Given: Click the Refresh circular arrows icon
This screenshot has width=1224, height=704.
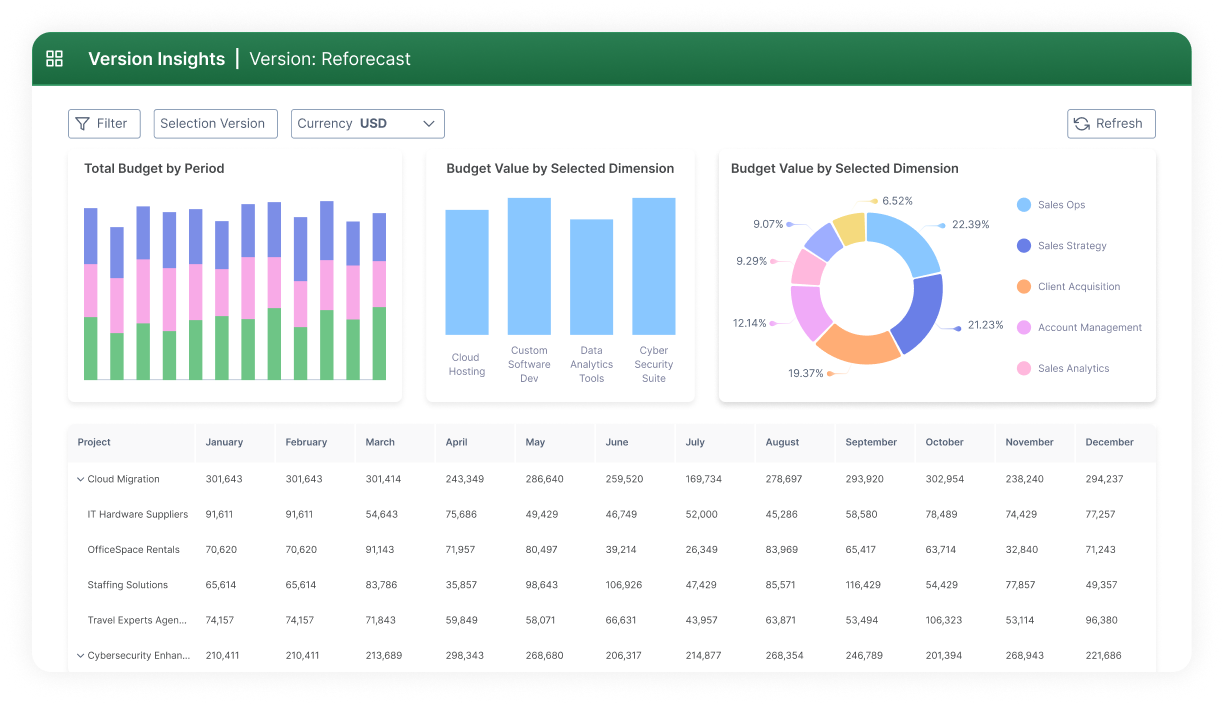Looking at the screenshot, I should (x=1081, y=124).
